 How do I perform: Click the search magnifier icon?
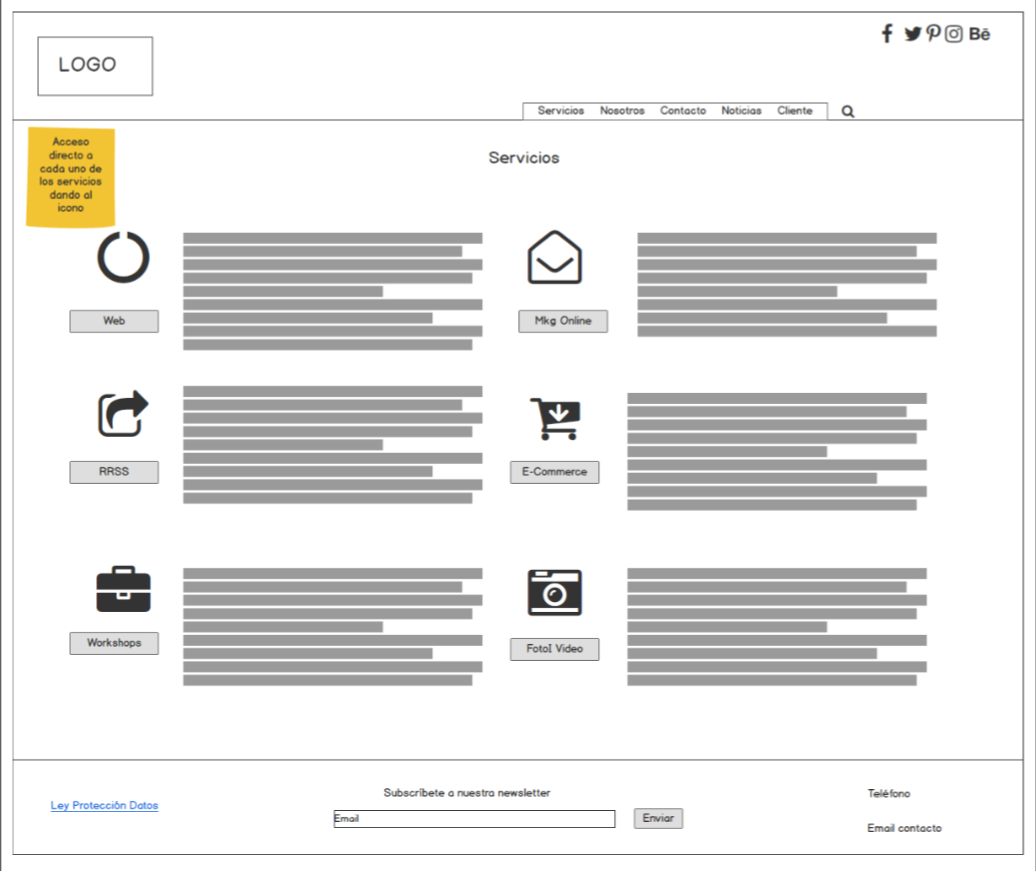click(848, 112)
